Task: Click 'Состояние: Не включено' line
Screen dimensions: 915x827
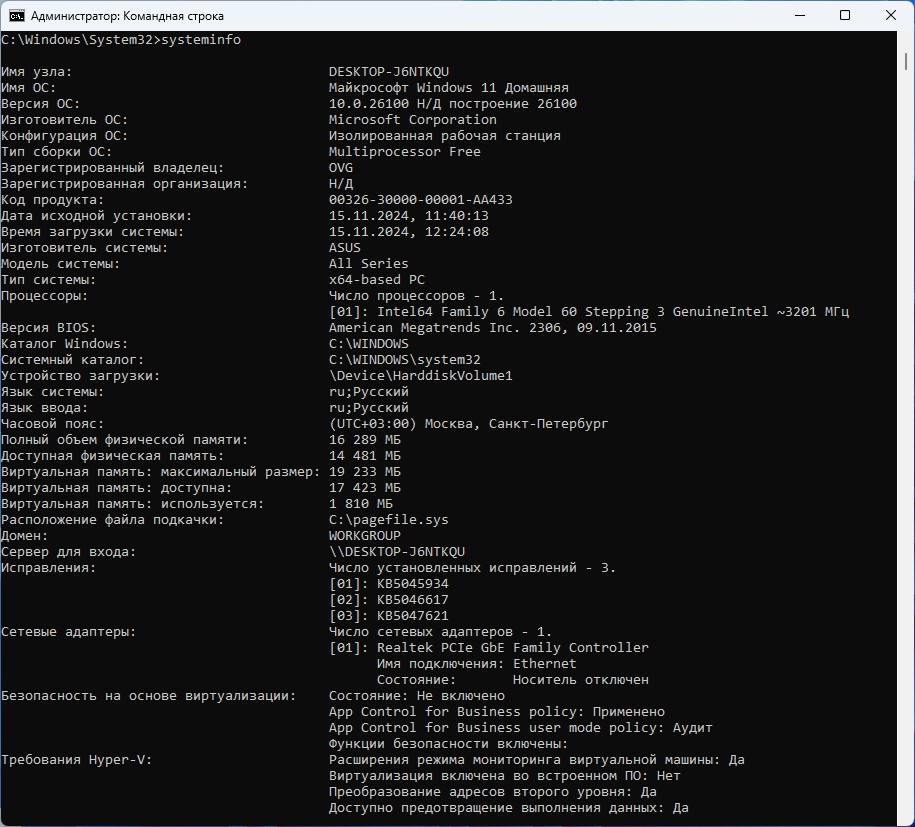Action: (417, 696)
